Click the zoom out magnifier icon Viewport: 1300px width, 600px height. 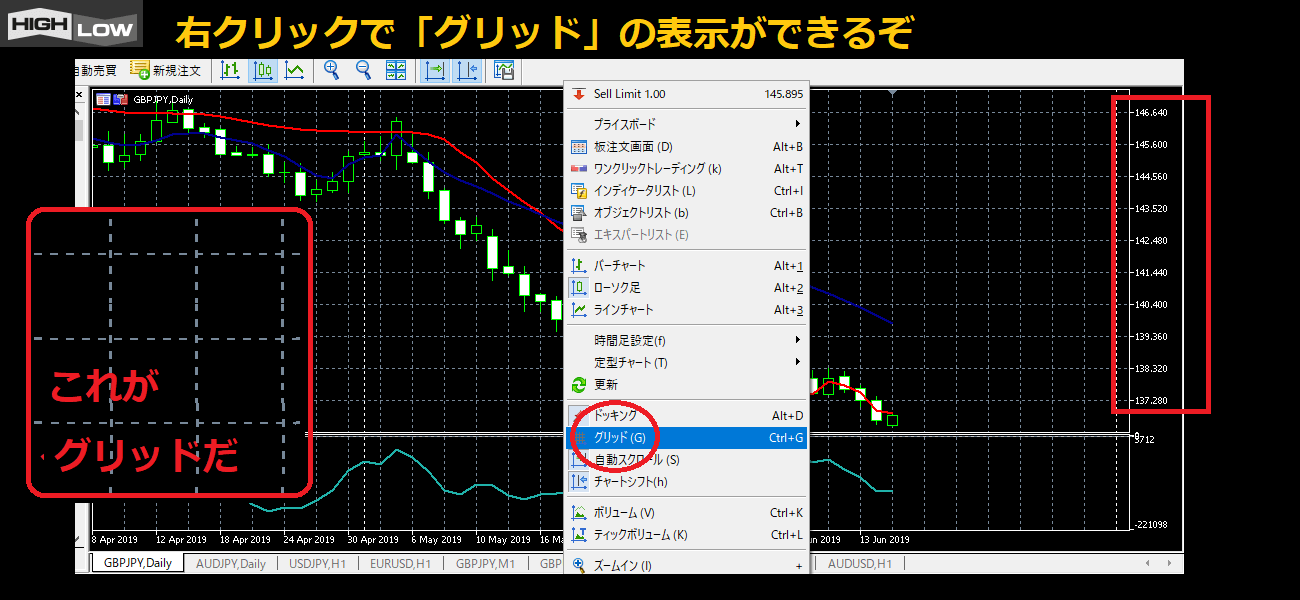[x=363, y=71]
